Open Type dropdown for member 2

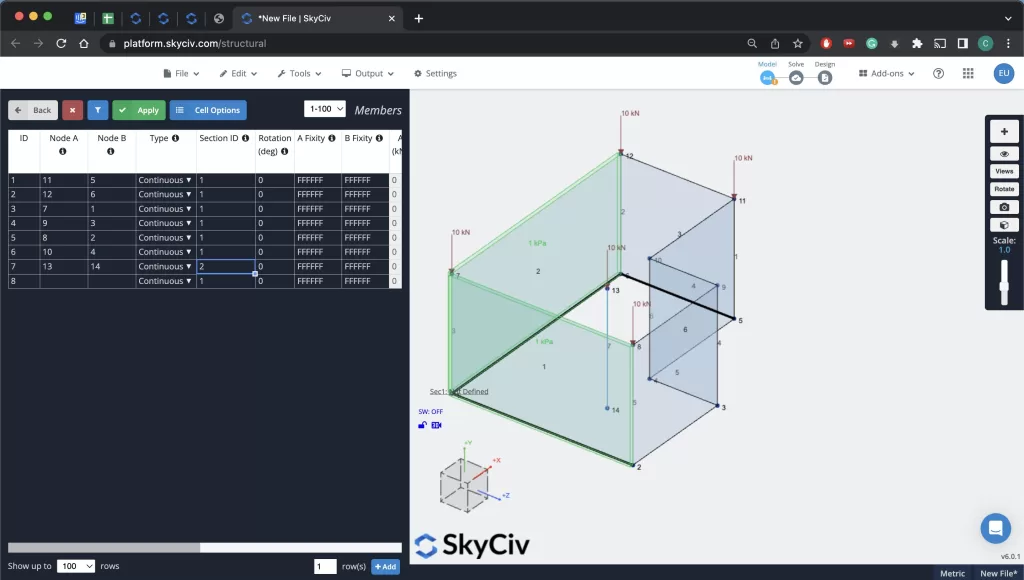pos(165,195)
